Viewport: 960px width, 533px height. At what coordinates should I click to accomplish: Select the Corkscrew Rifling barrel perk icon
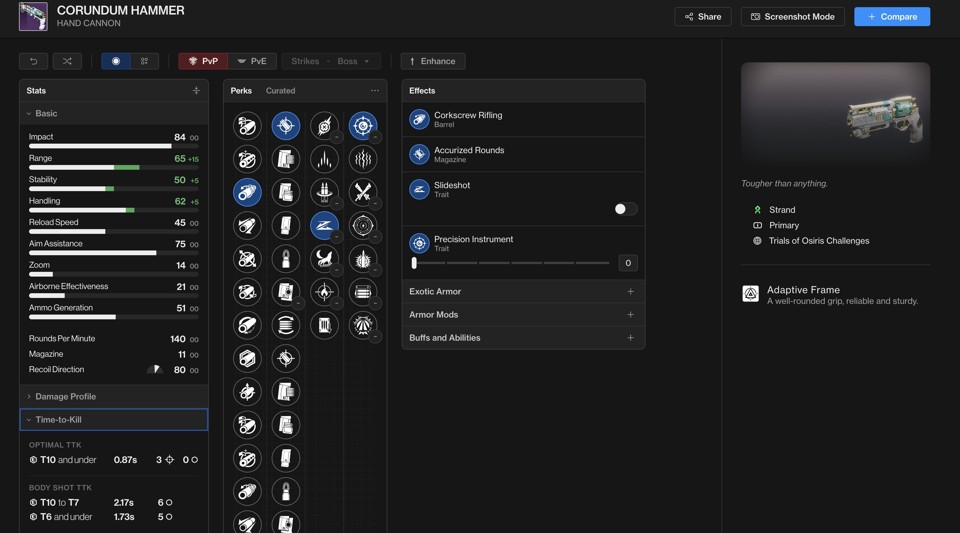point(247,191)
